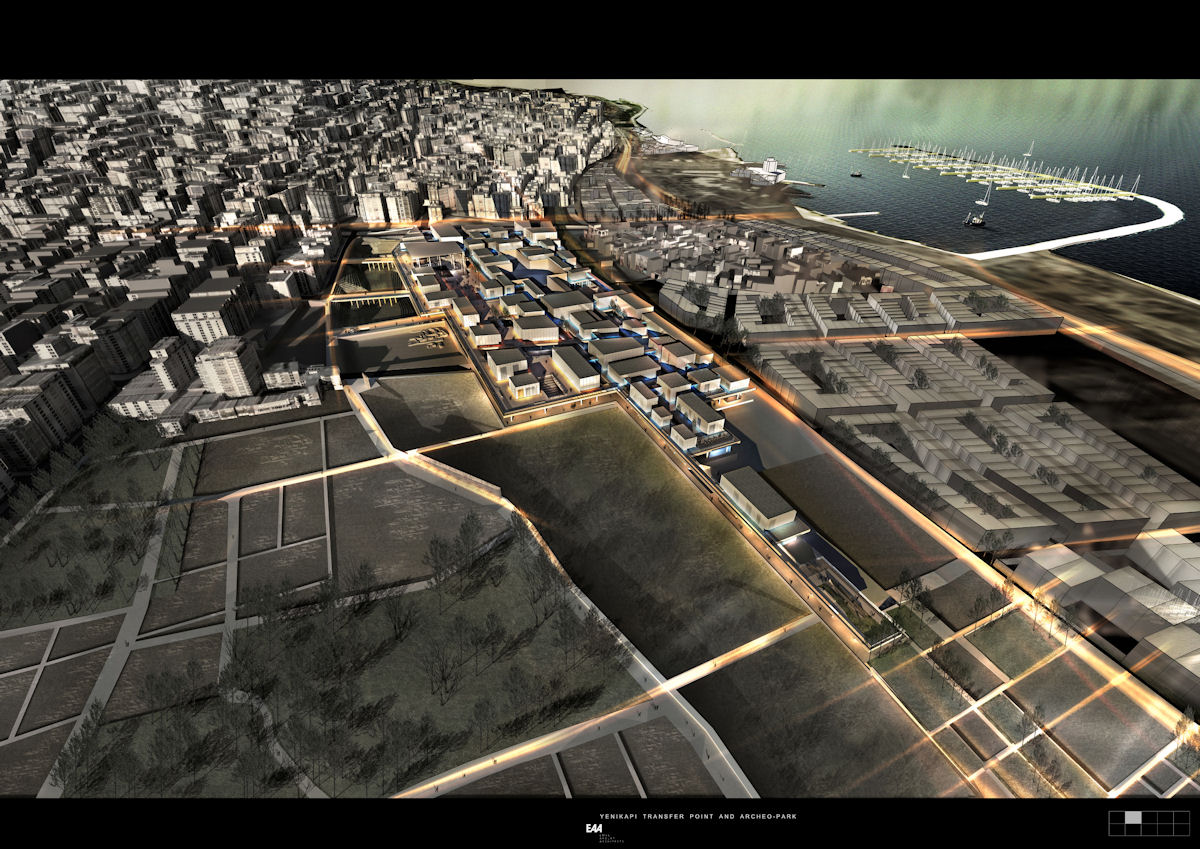This screenshot has height=849, width=1200.
Task: Click the bottom-right cell of the page grid
Action: coord(1181,829)
